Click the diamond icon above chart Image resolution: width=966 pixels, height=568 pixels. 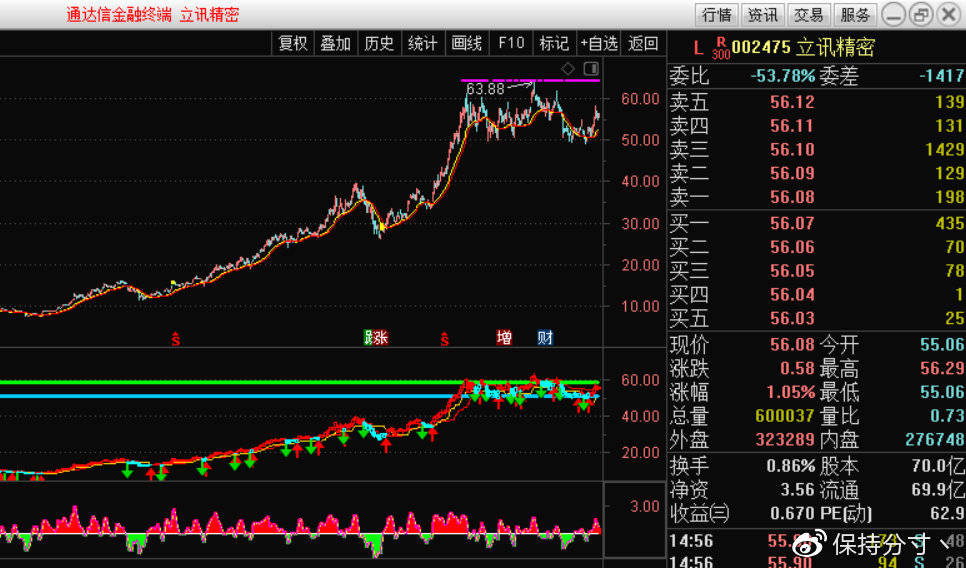568,68
